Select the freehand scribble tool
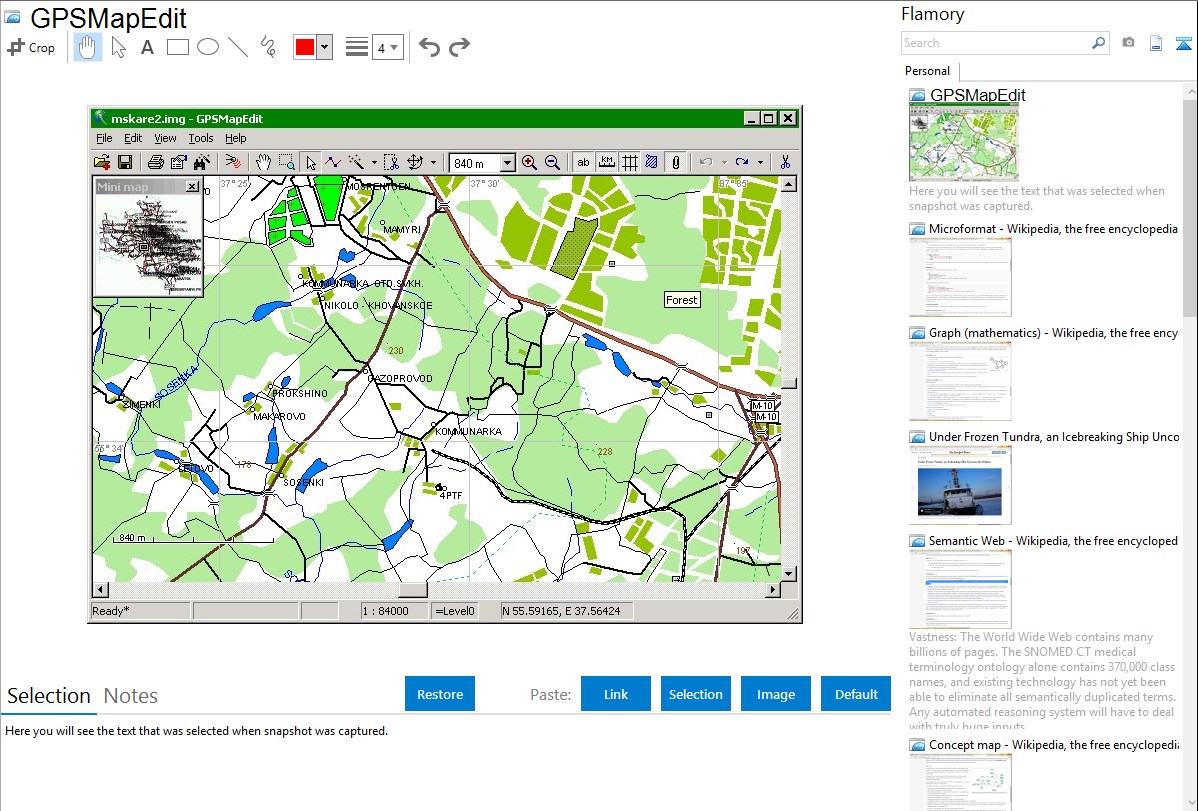 coord(268,47)
